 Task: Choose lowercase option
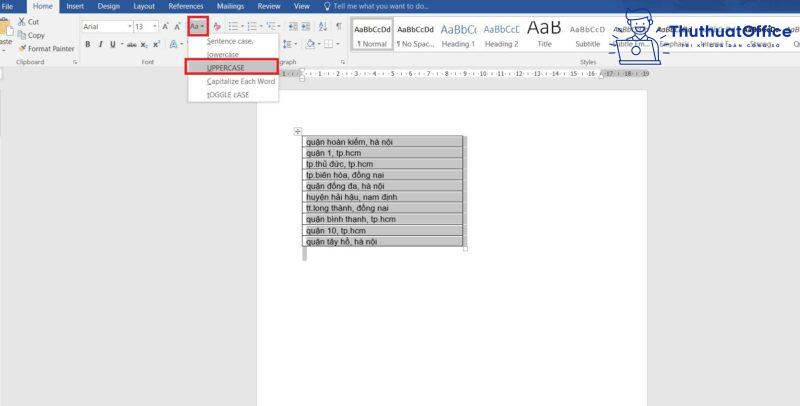coord(233,54)
